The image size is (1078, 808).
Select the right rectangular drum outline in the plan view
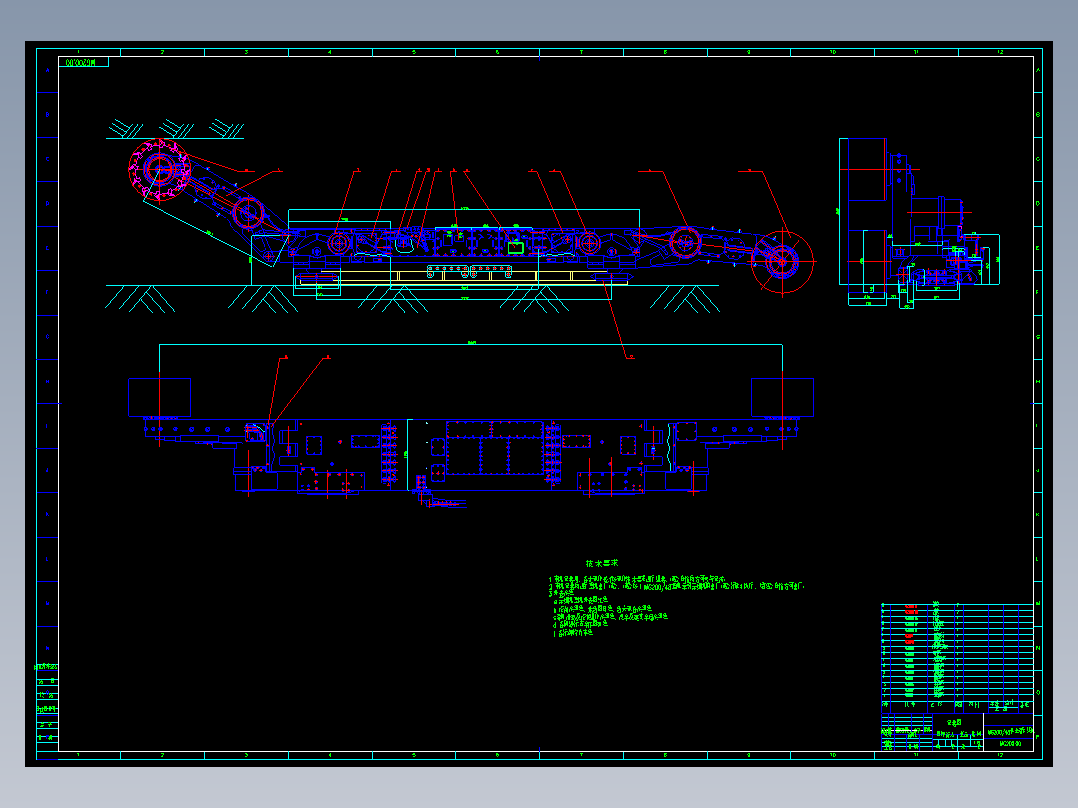[x=782, y=397]
